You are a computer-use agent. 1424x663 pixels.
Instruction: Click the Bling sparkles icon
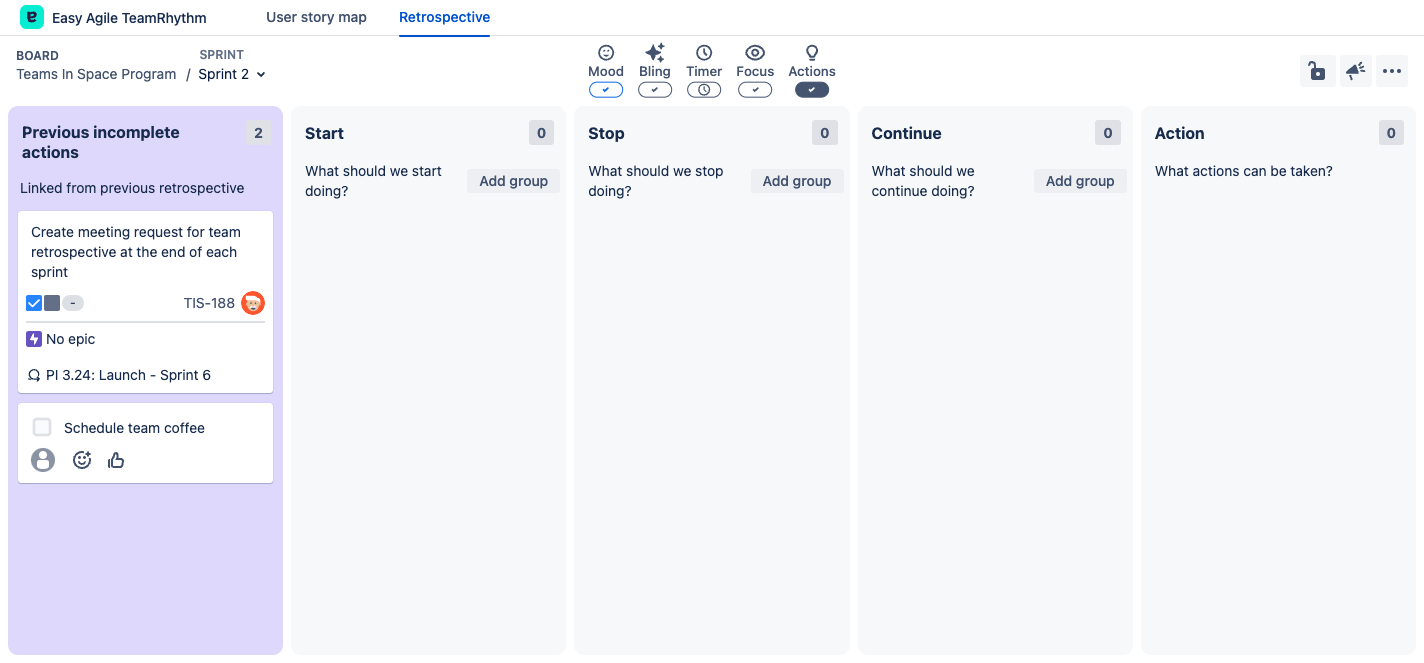655,53
